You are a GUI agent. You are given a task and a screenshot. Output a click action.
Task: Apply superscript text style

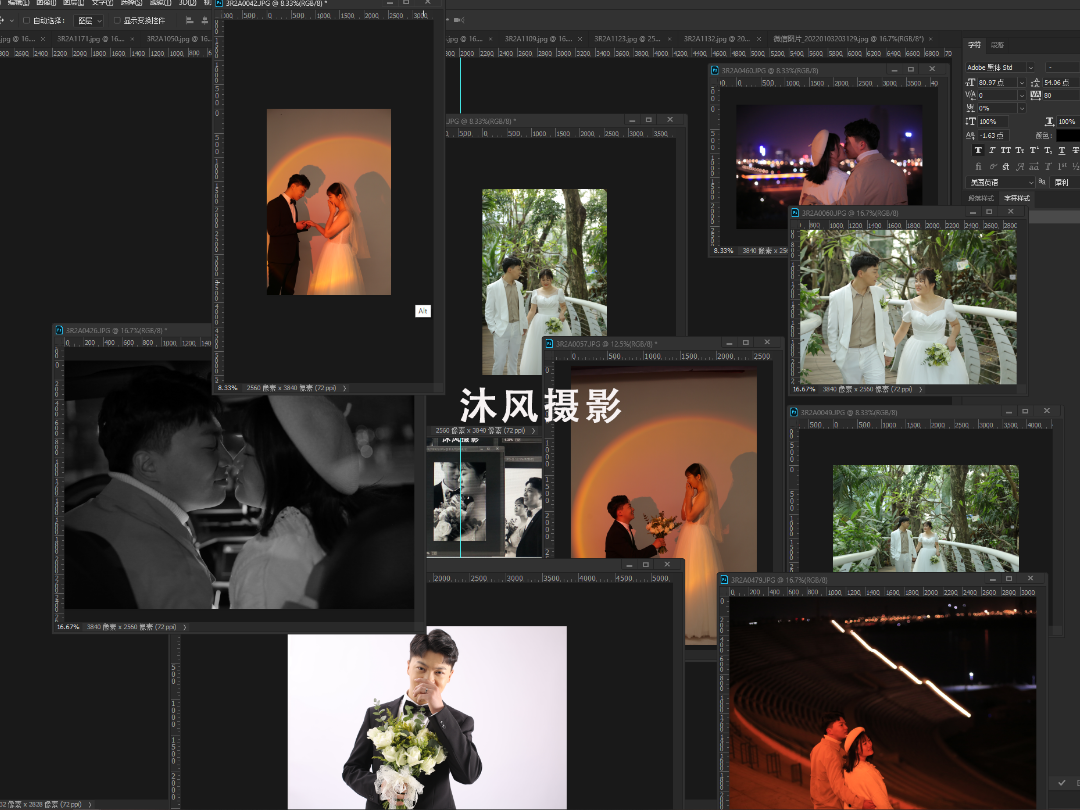[1034, 150]
